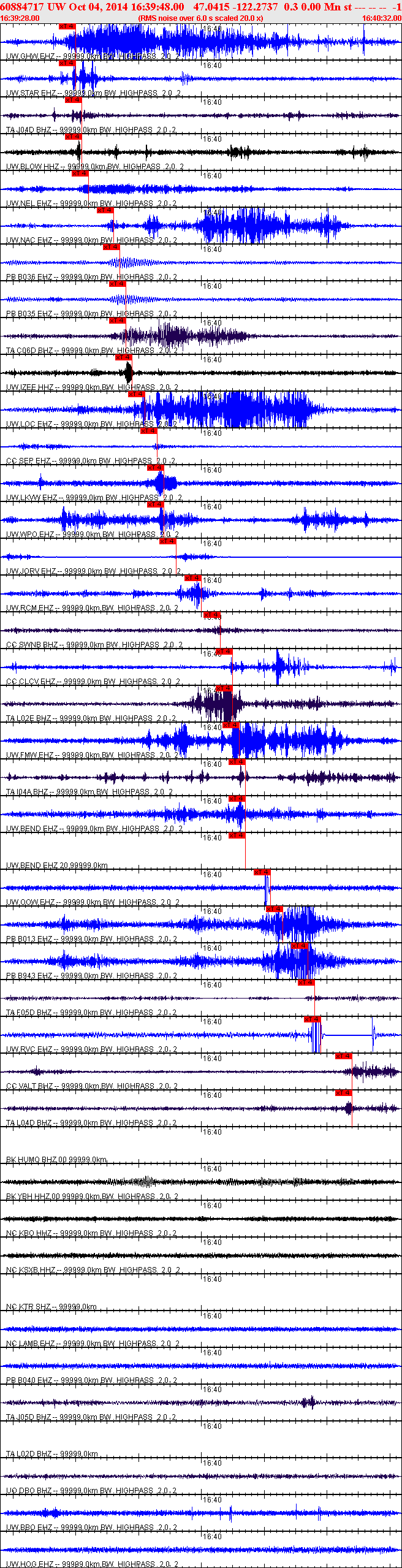Select the red pick flag on UW.RVC trace
The width and height of the screenshot is (402, 1568).
(313, 1019)
